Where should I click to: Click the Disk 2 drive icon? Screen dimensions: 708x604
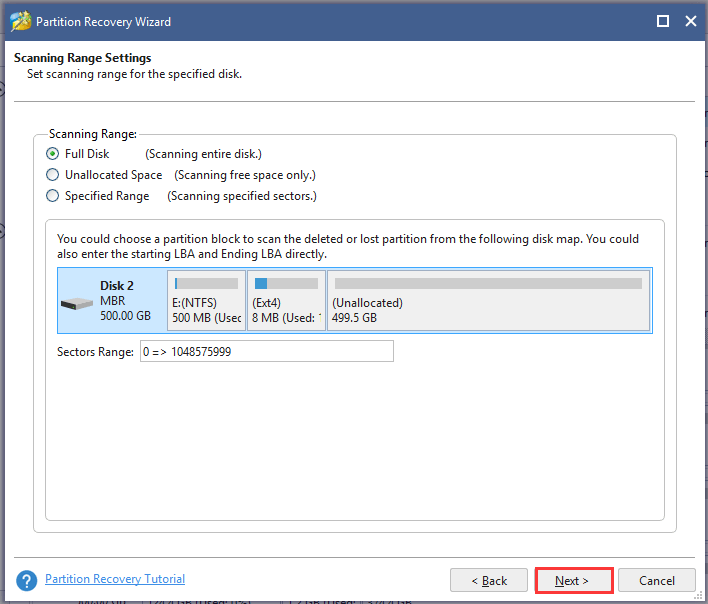tap(77, 303)
